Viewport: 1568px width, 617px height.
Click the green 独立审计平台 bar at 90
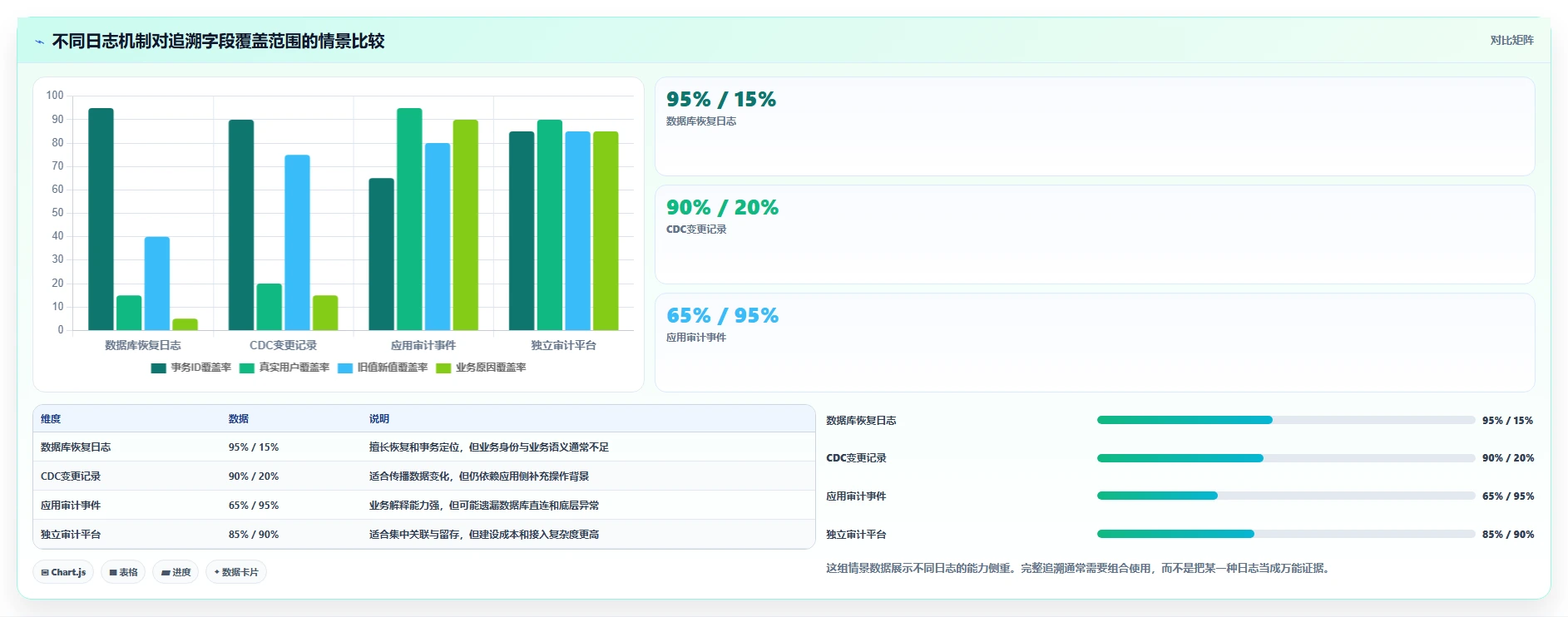click(x=550, y=225)
